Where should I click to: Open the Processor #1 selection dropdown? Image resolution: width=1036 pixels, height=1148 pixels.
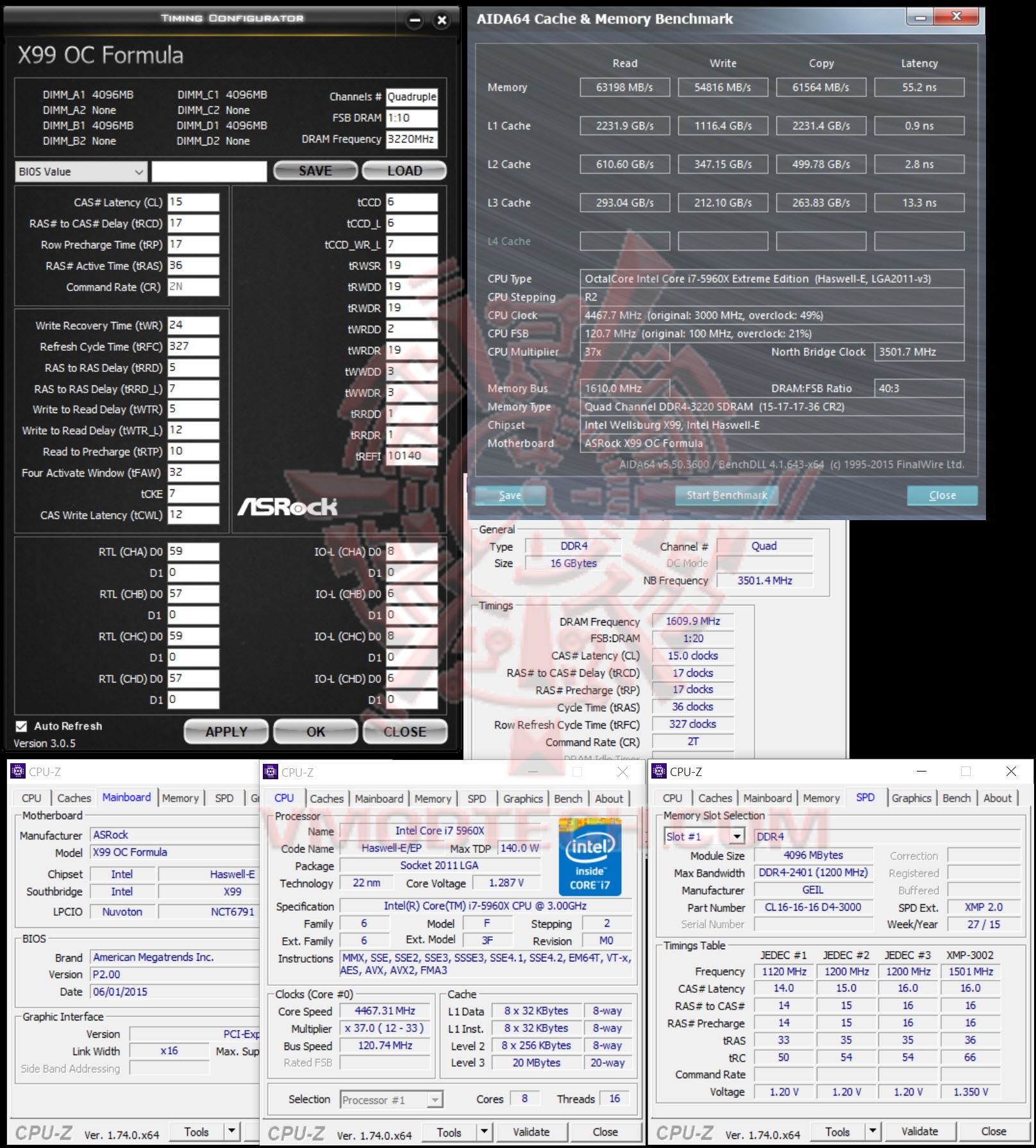click(391, 1100)
